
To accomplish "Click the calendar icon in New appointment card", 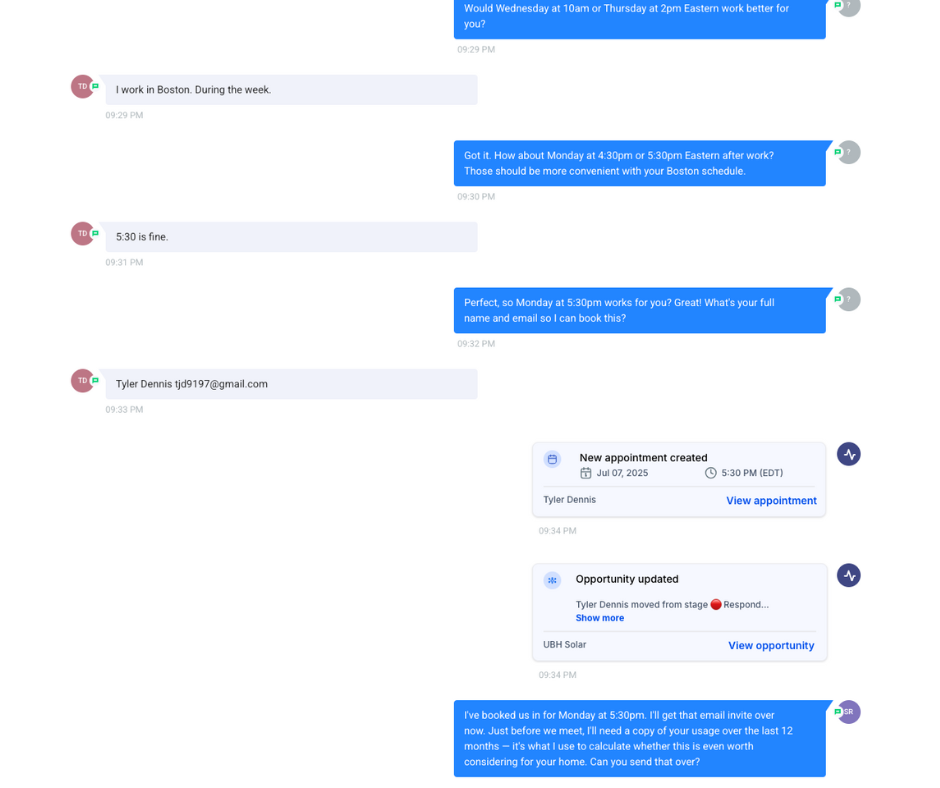I will pyautogui.click(x=552, y=459).
